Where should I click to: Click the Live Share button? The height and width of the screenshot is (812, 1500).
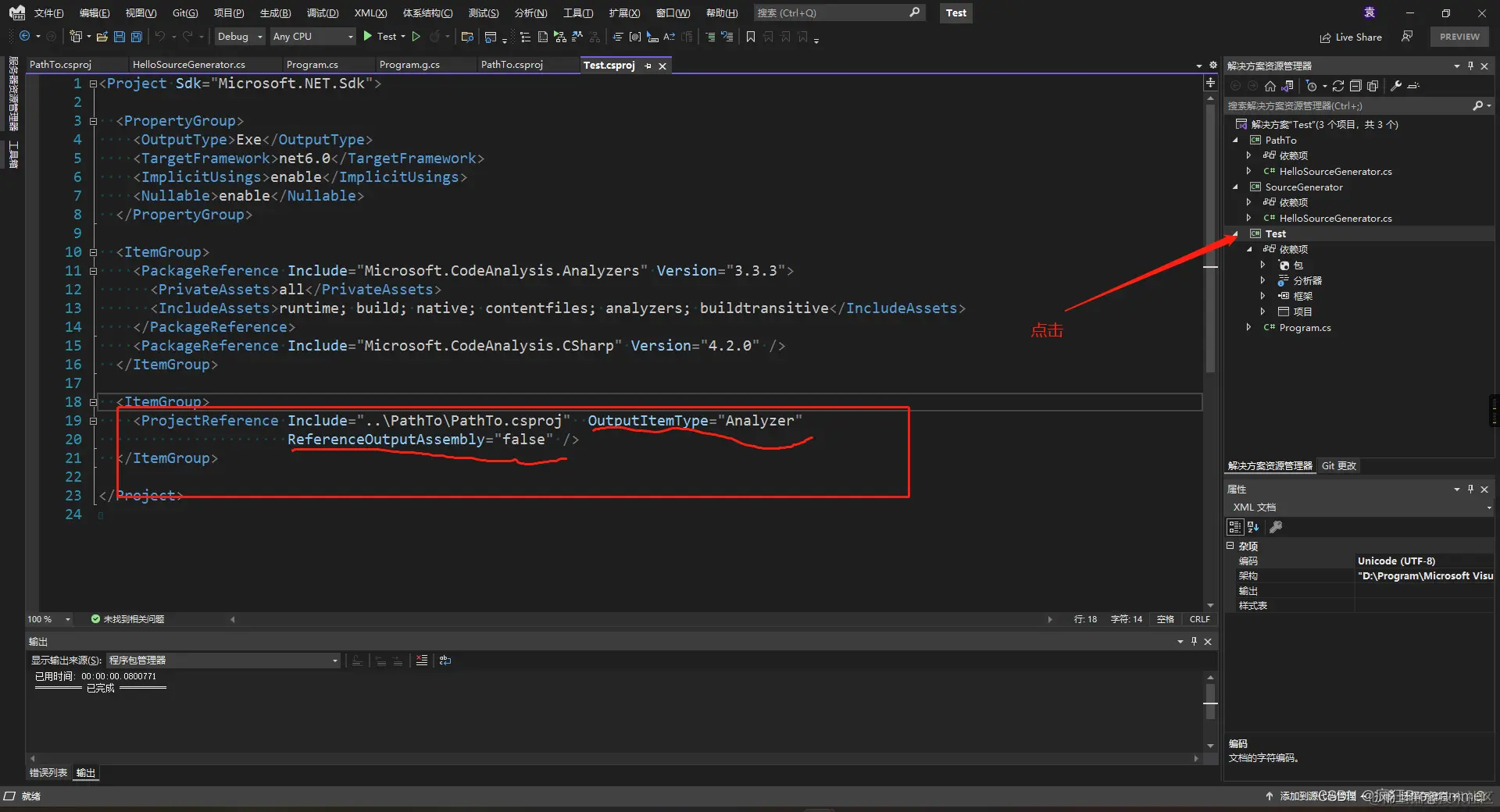click(x=1351, y=37)
